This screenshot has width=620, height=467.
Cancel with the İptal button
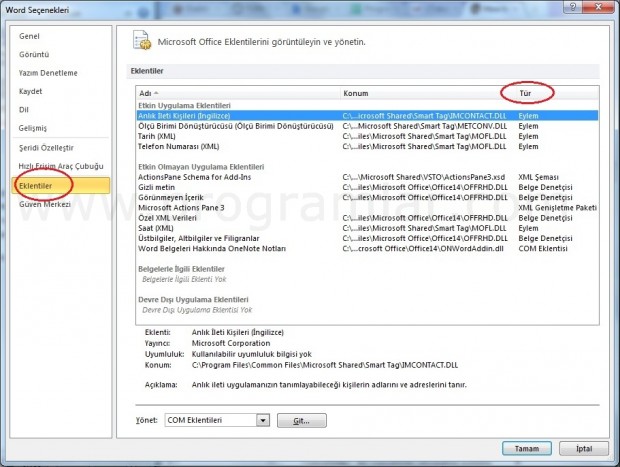click(584, 449)
